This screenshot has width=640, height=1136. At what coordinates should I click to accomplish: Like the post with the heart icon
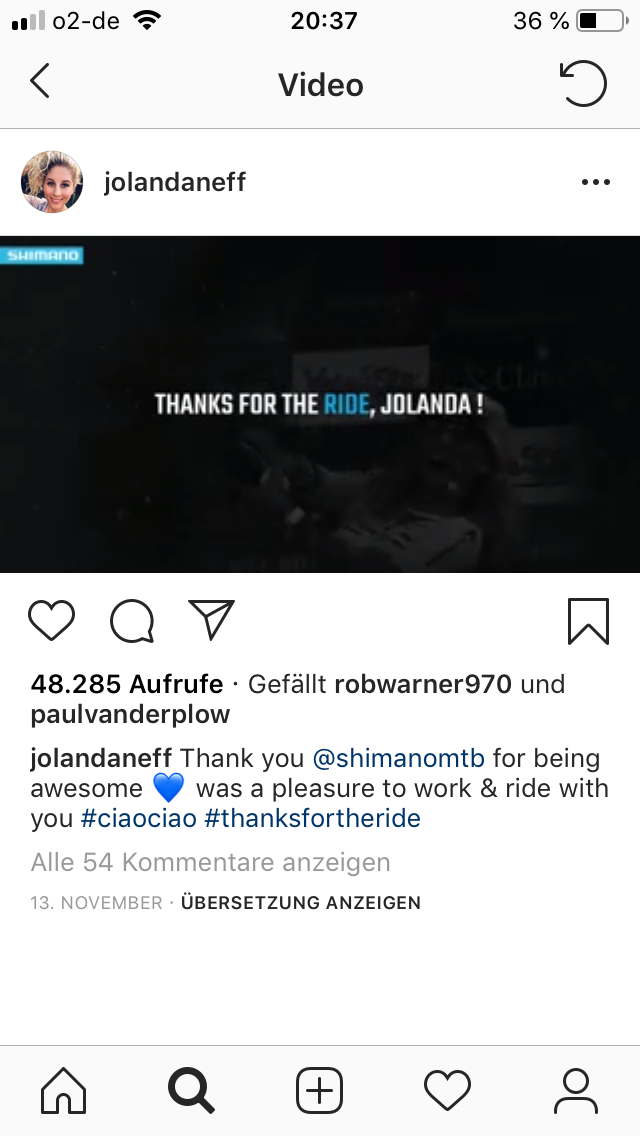(51, 621)
